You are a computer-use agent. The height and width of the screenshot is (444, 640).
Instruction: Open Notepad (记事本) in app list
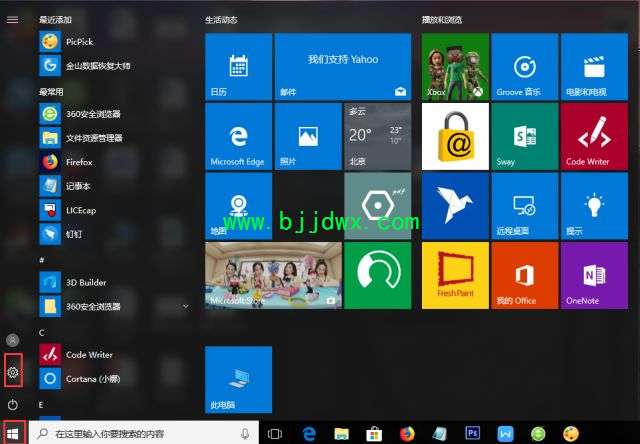(x=114, y=186)
